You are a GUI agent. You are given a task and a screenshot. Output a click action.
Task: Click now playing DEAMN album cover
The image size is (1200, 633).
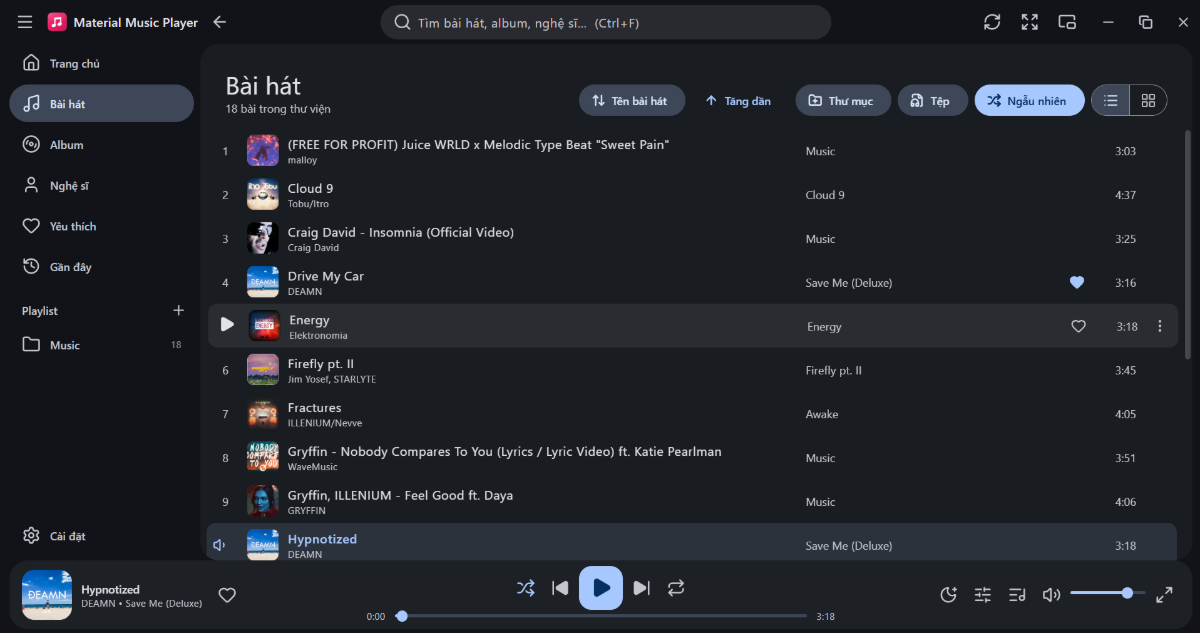click(x=47, y=595)
